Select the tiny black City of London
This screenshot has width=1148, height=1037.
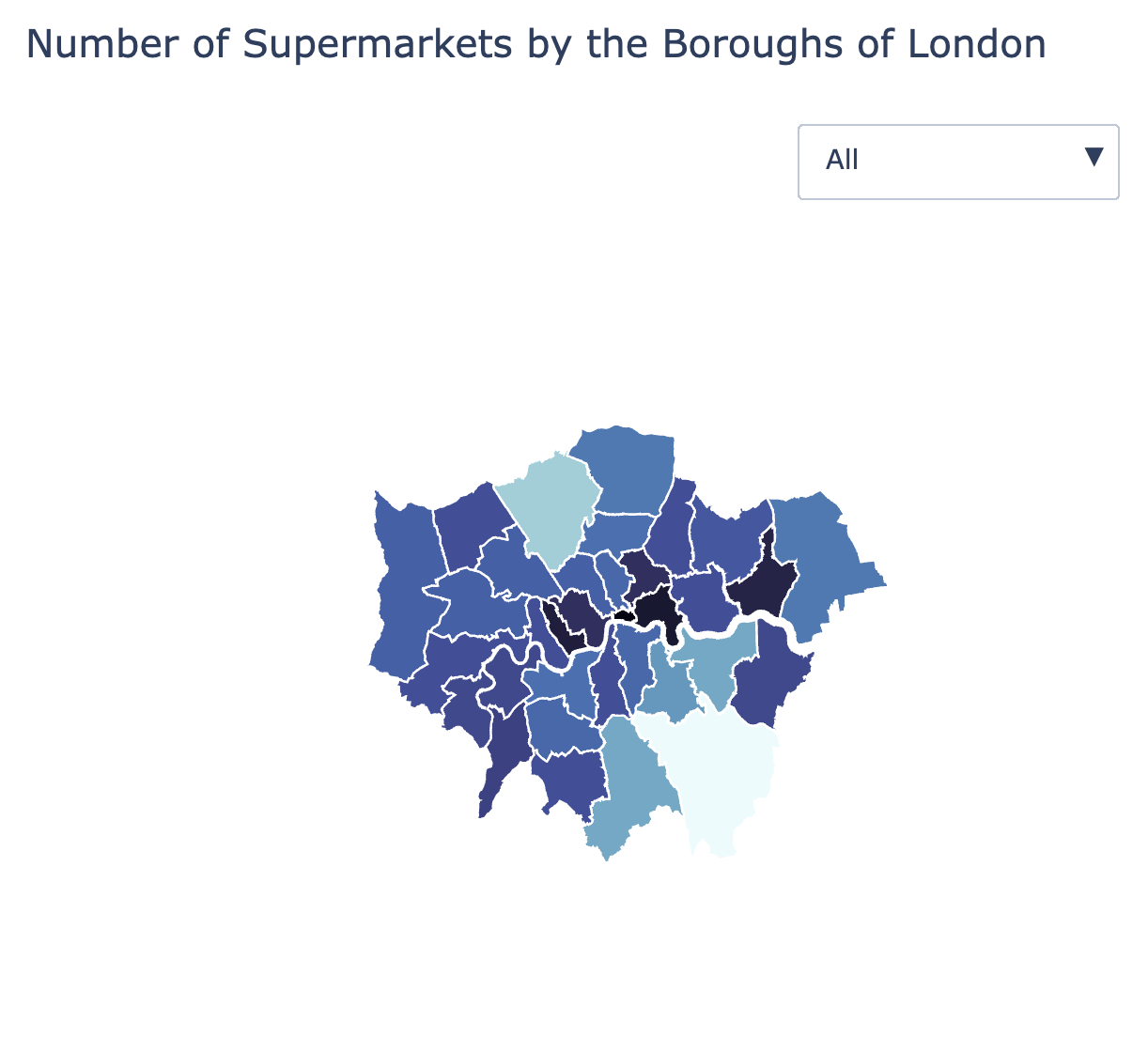(622, 615)
